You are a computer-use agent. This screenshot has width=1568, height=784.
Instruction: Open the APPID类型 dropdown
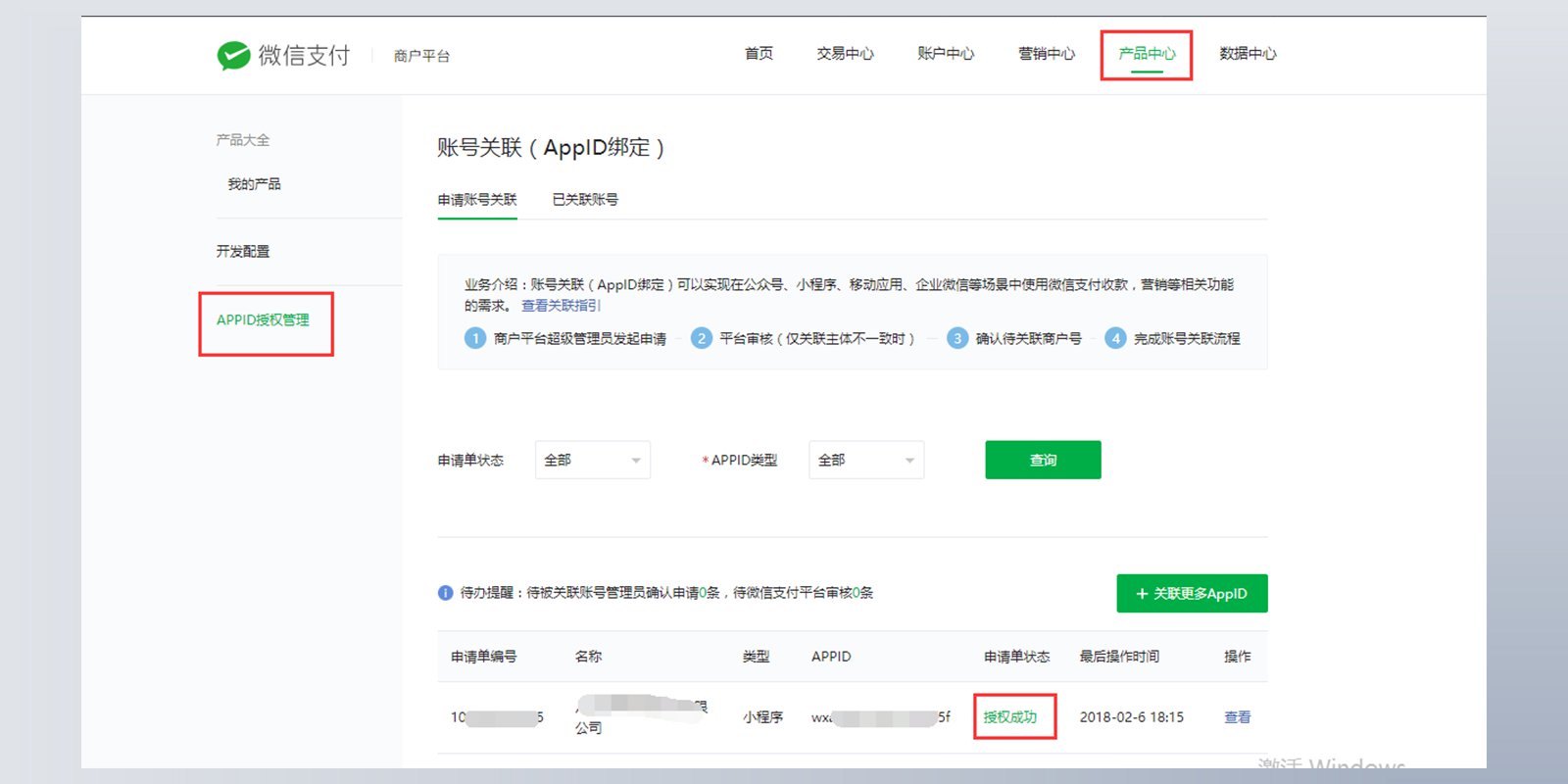tap(866, 460)
